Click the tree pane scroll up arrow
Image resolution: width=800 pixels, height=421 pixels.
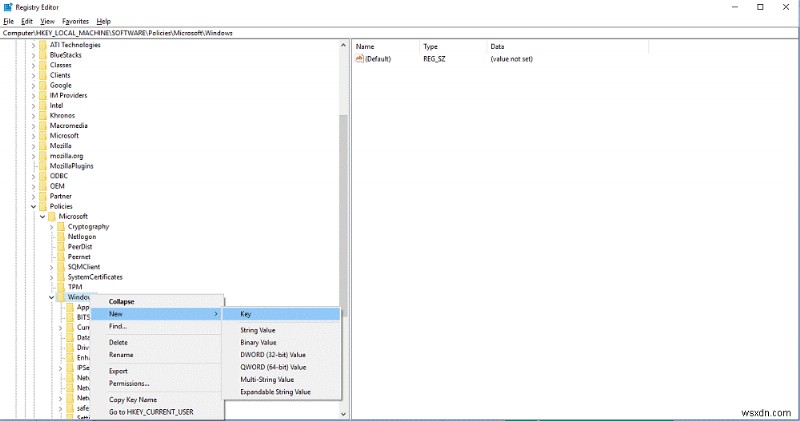pyautogui.click(x=343, y=45)
